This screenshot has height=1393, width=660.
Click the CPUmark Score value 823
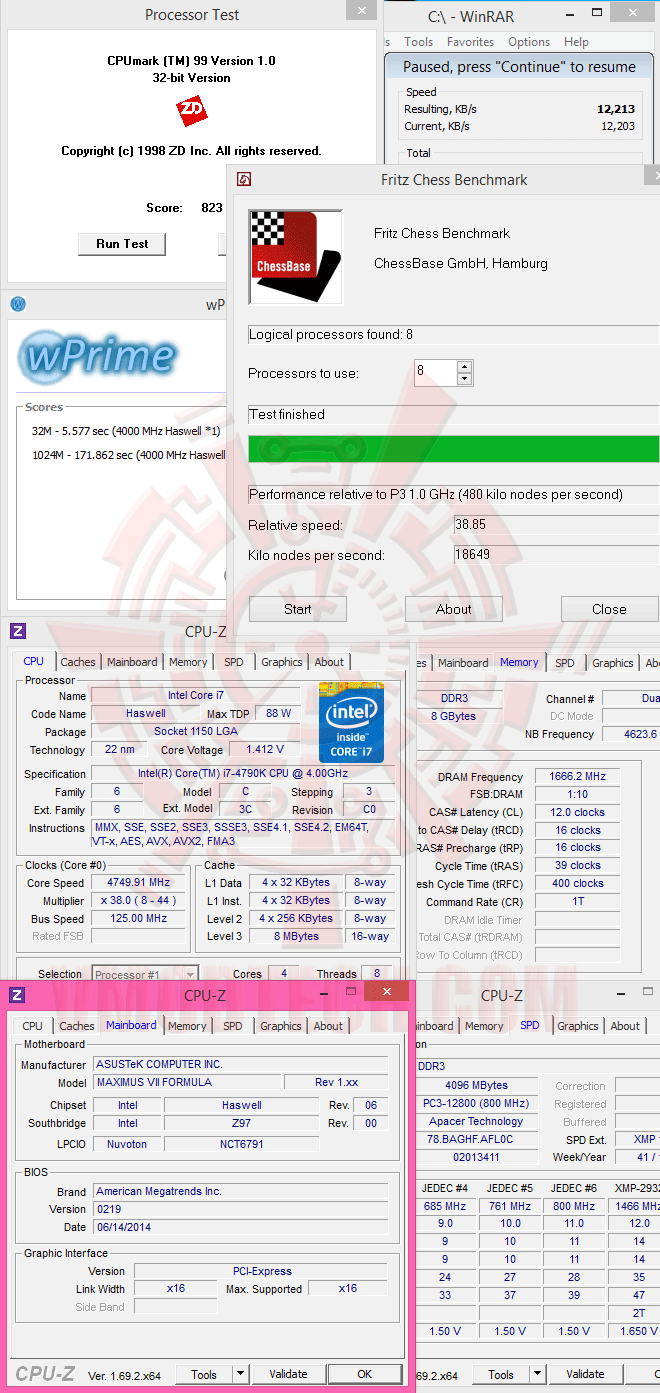pos(212,209)
